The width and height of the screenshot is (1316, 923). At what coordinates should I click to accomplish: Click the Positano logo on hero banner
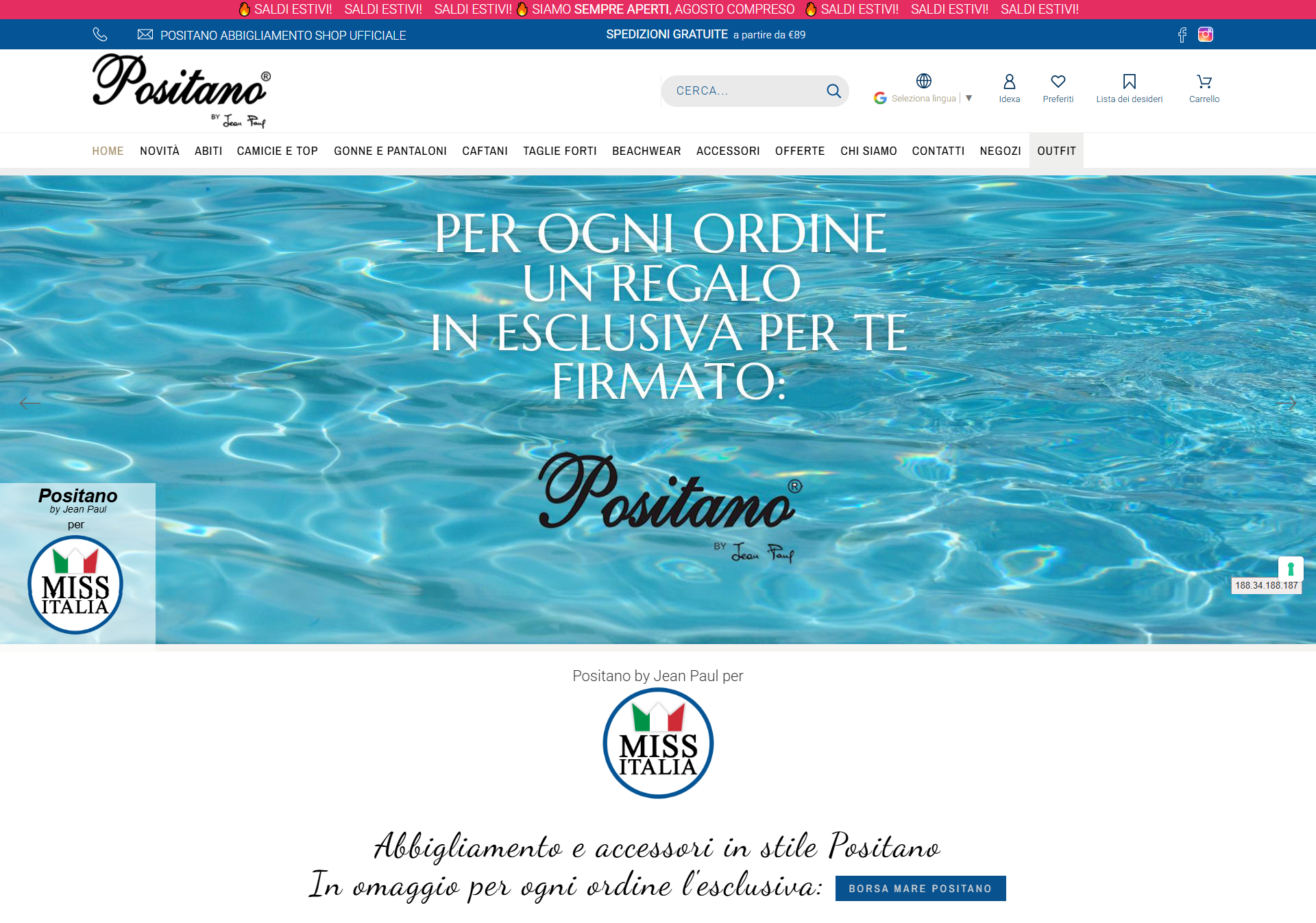point(670,507)
